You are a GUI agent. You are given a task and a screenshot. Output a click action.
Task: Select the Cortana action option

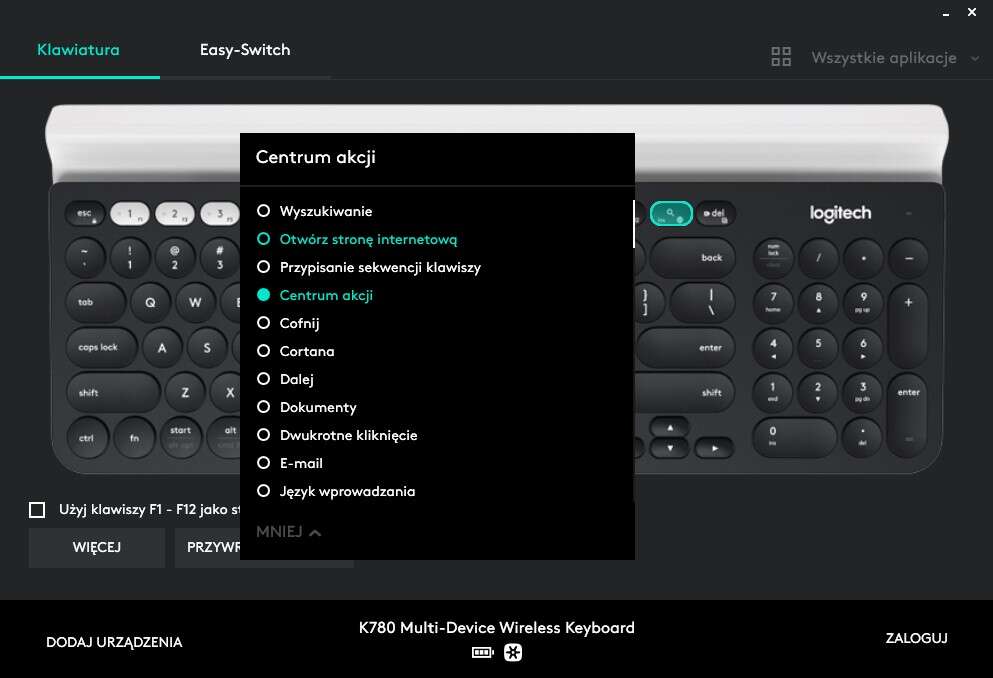(x=307, y=351)
